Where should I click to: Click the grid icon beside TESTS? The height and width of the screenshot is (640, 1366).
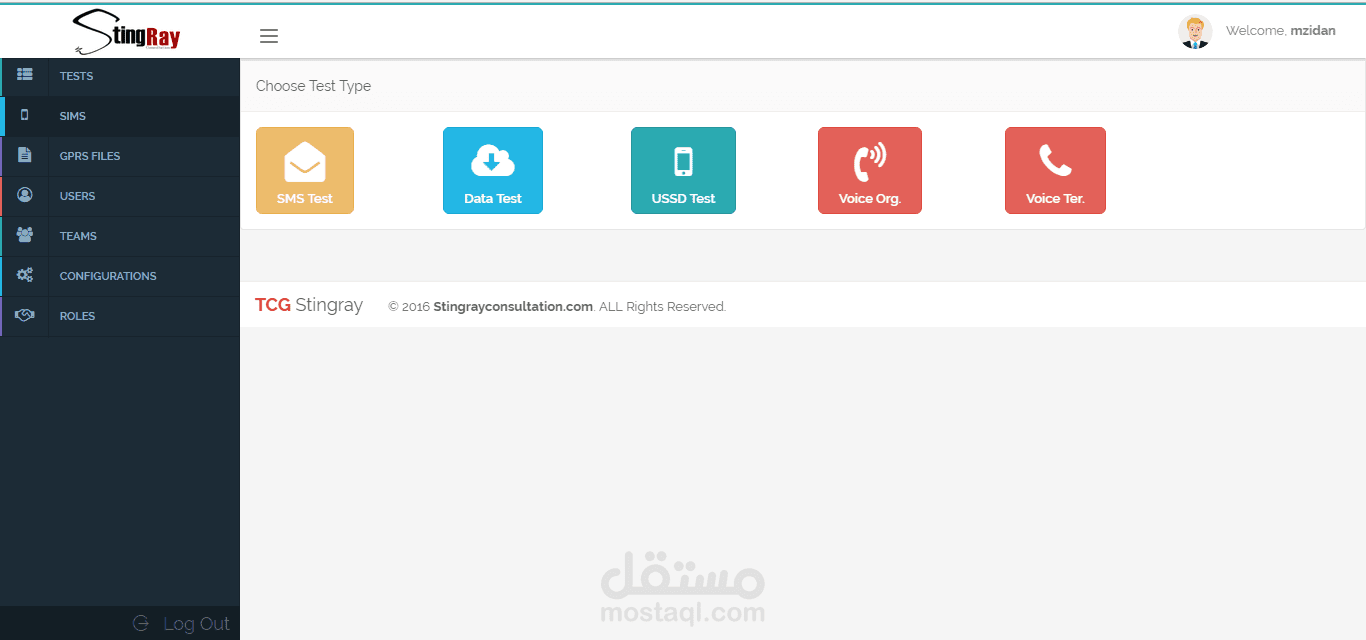click(x=24, y=75)
